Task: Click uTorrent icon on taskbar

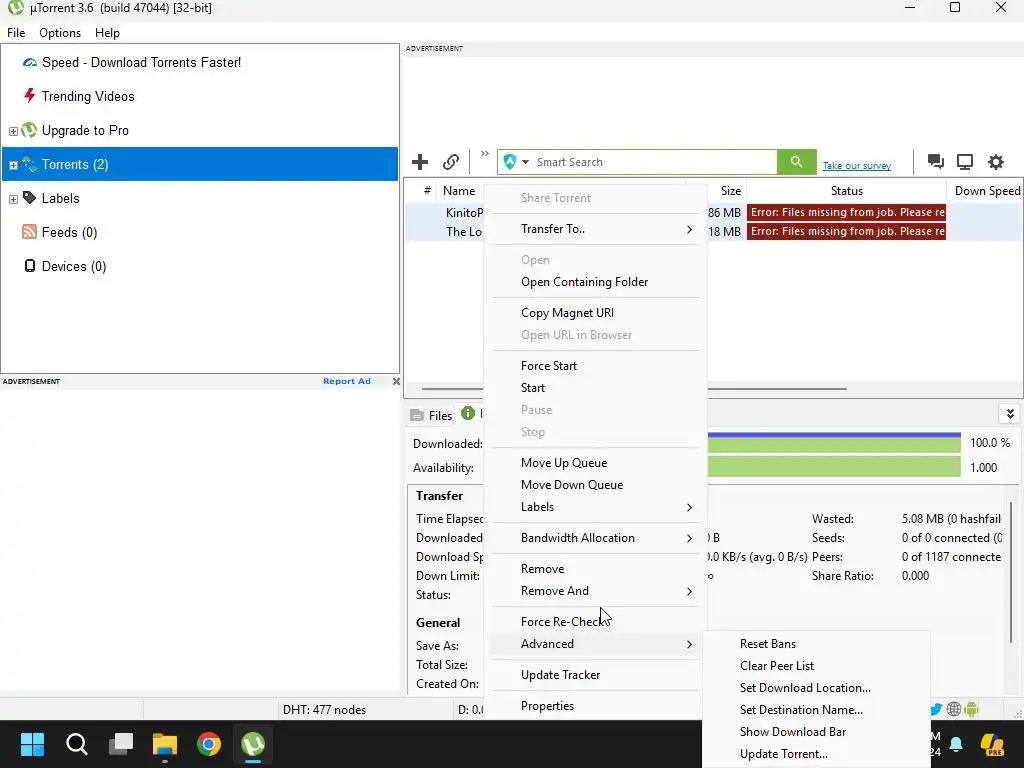Action: click(x=253, y=744)
